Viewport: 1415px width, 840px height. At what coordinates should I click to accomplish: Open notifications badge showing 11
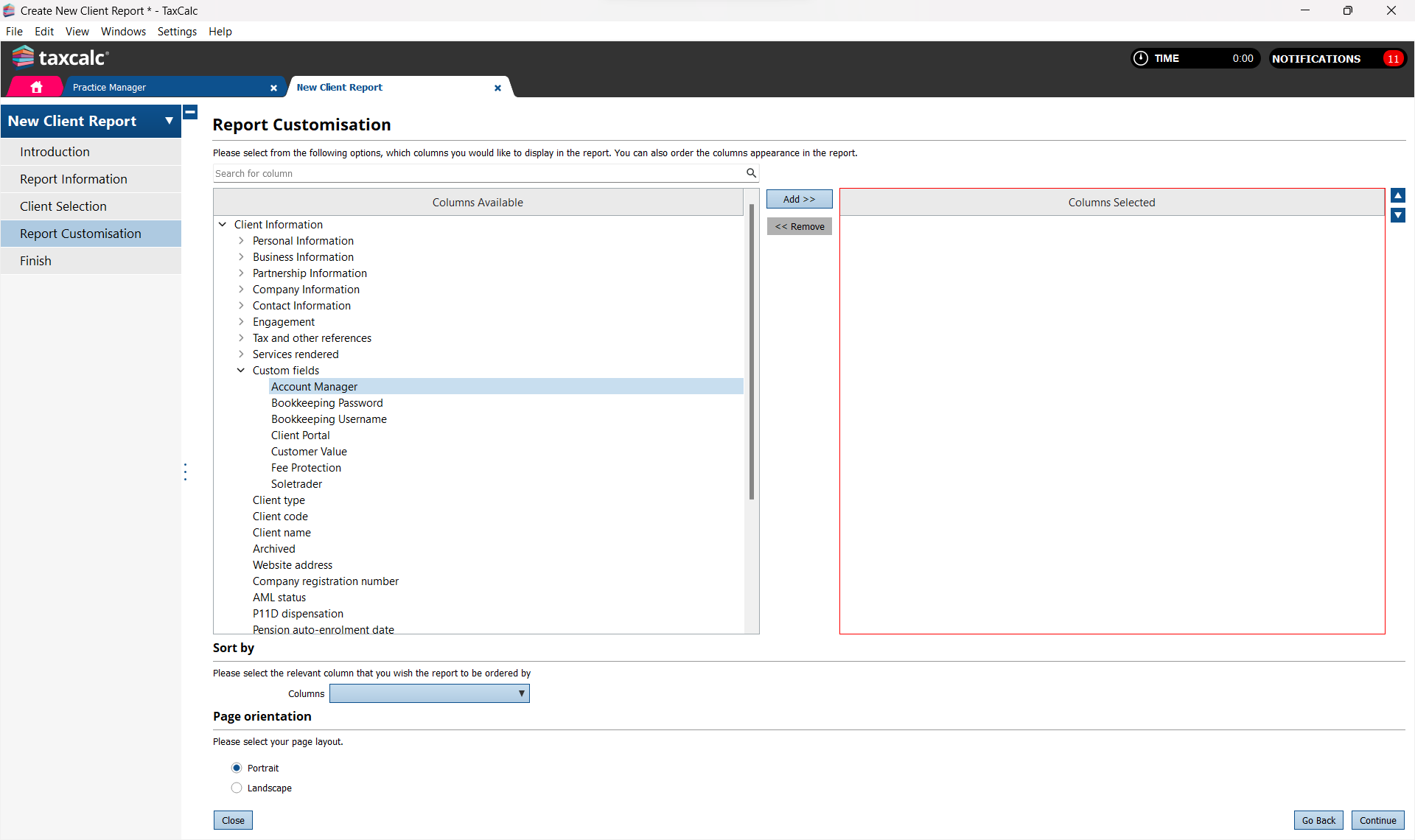coord(1392,59)
